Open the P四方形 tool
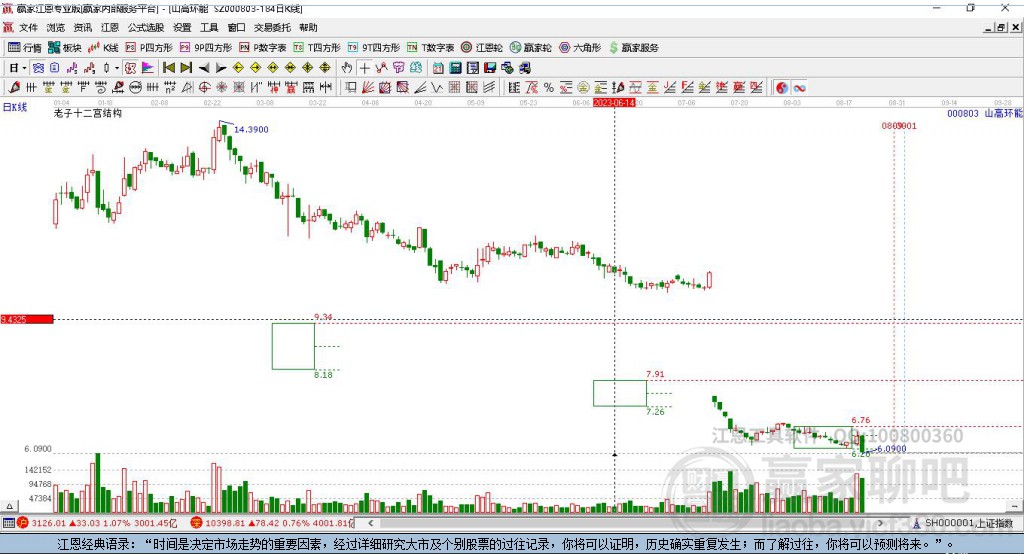The width and height of the screenshot is (1024, 554). pos(149,48)
